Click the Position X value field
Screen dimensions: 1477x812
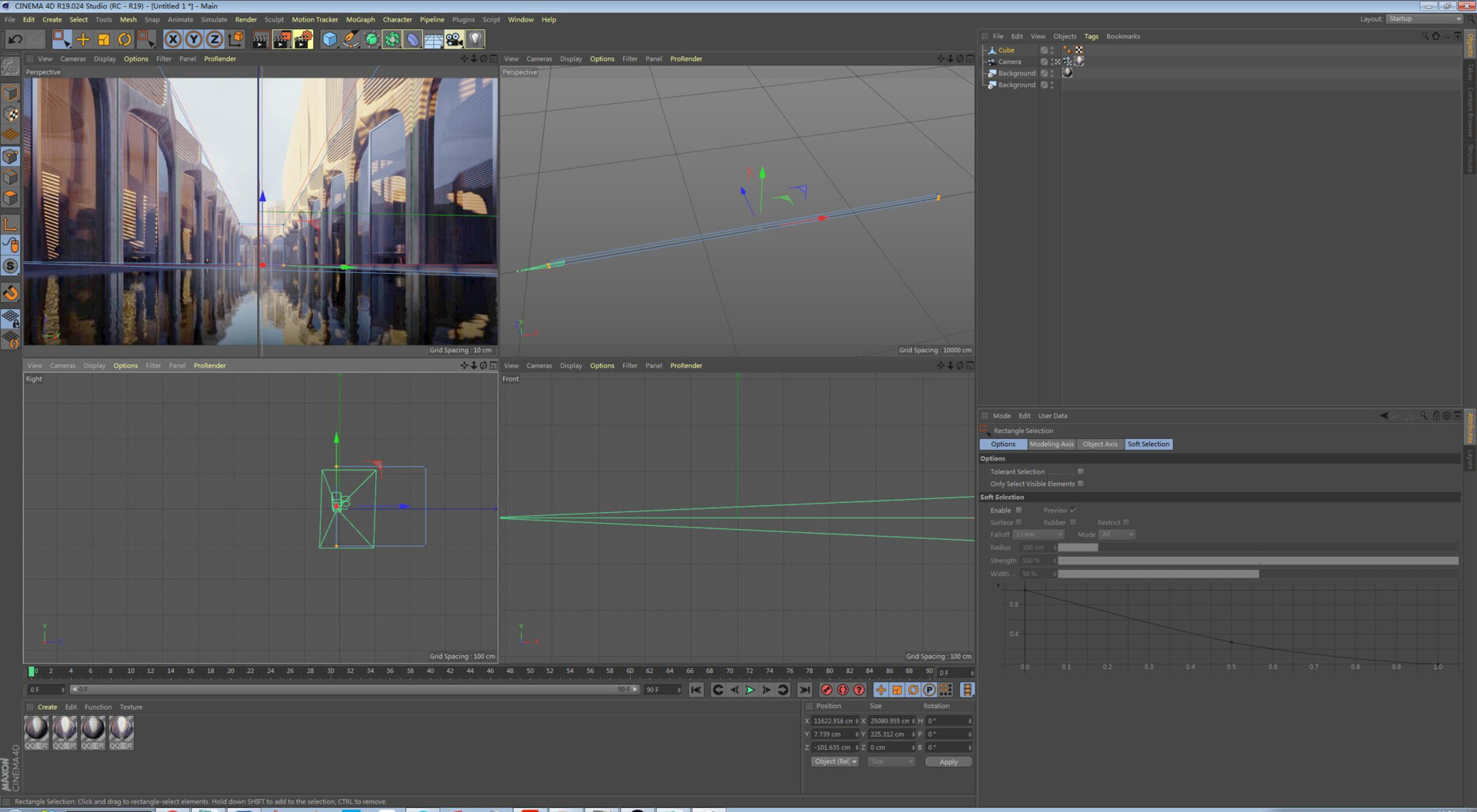point(833,721)
